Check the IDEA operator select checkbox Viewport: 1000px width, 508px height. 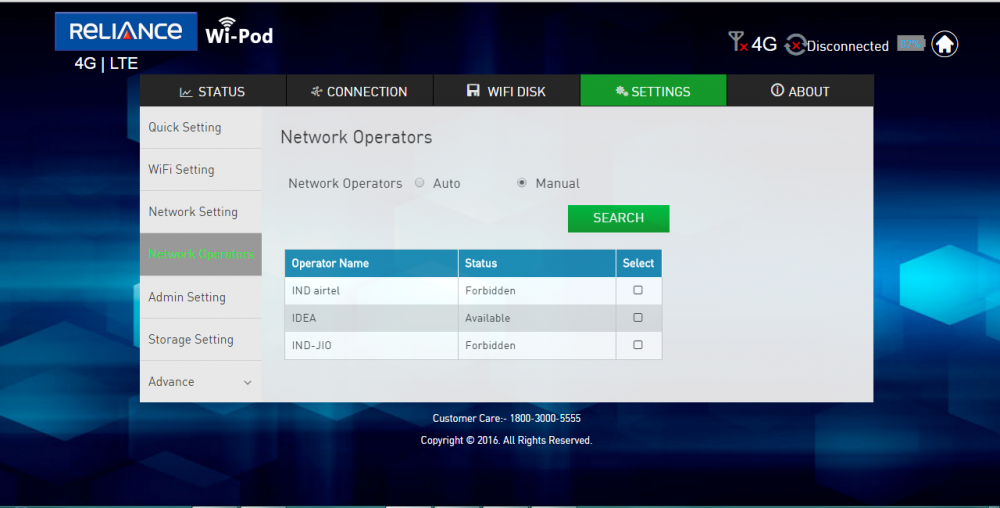(x=638, y=318)
